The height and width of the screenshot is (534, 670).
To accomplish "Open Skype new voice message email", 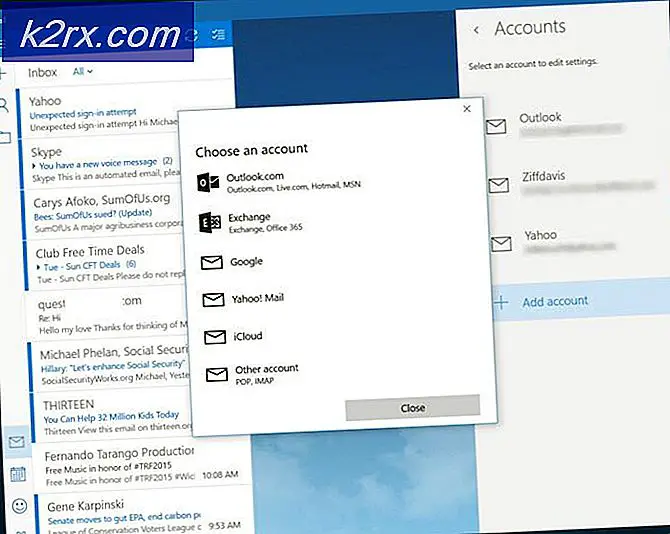I will click(102, 164).
